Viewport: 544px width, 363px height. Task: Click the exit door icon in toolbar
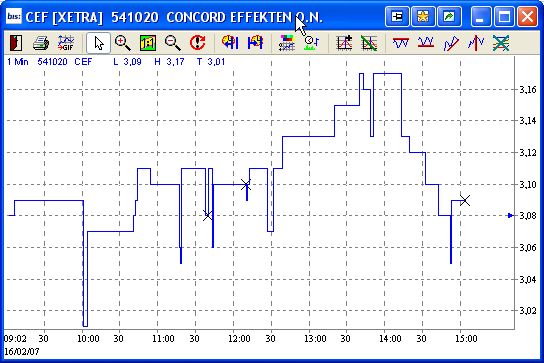[x=15, y=43]
